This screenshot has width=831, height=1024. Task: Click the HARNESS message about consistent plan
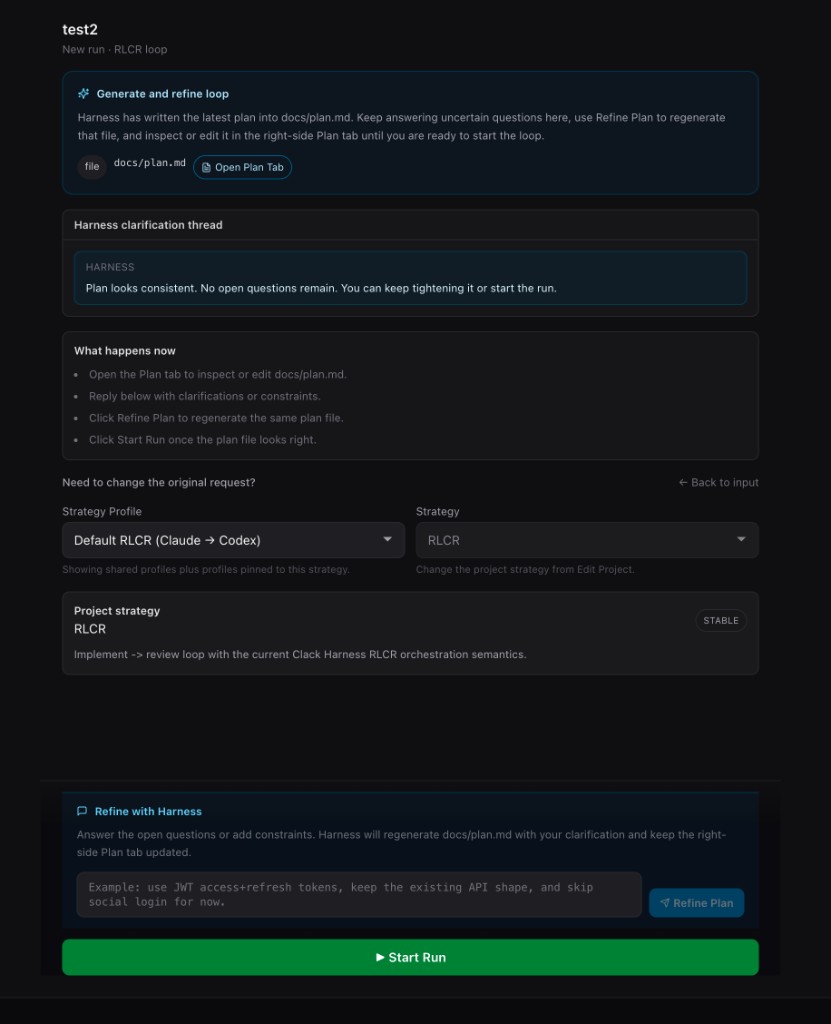click(x=410, y=278)
